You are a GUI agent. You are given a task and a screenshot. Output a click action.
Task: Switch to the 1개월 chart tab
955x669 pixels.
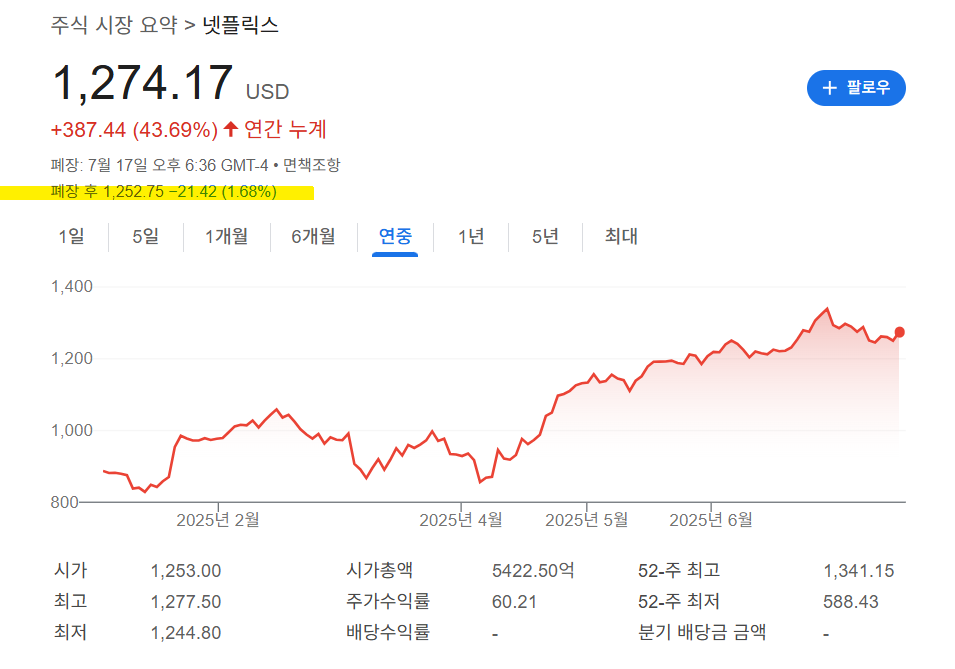227,236
